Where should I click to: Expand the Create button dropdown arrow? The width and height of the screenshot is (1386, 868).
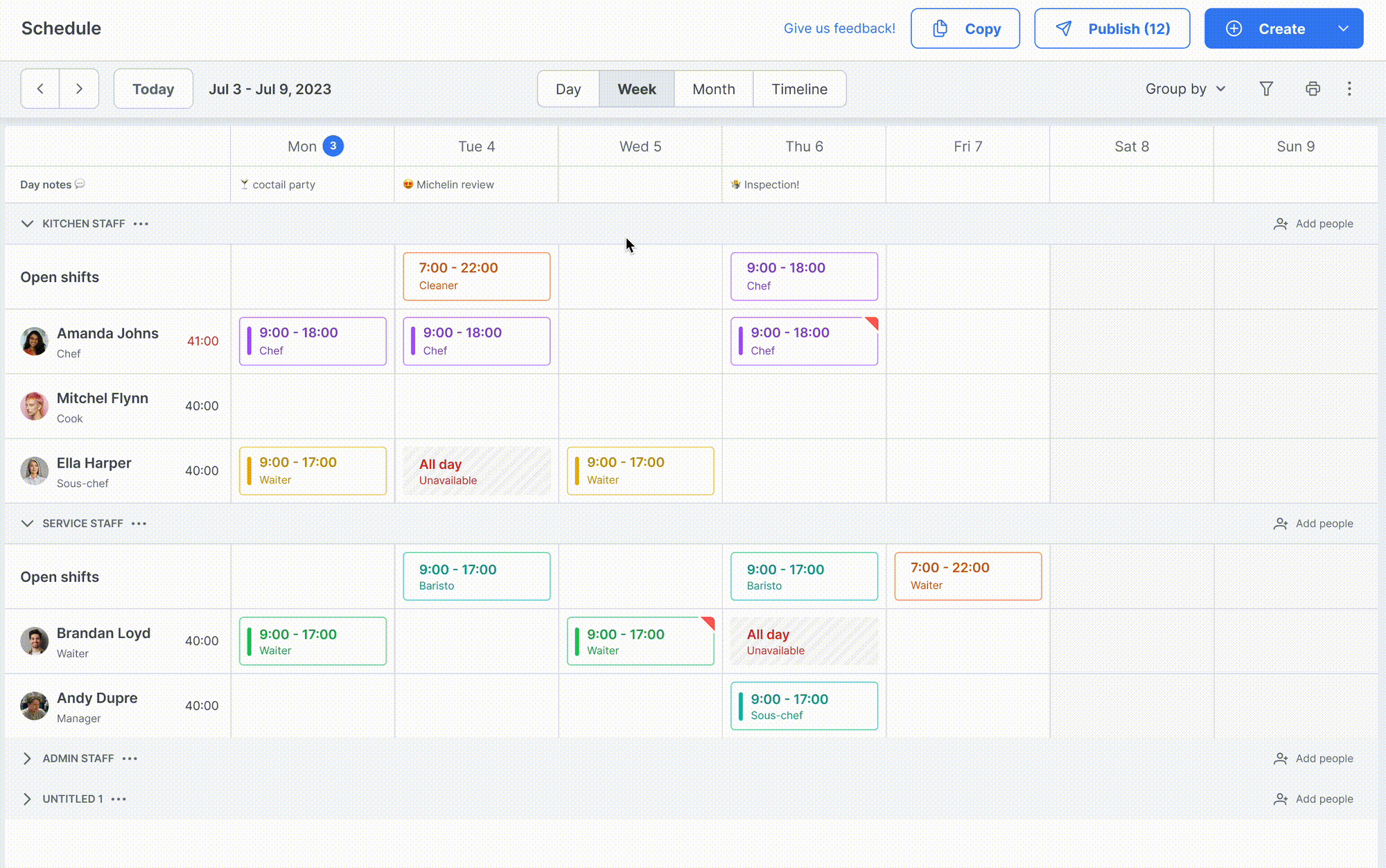[x=1345, y=28]
